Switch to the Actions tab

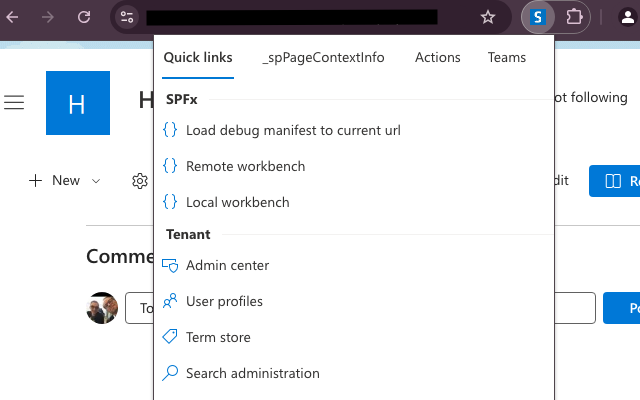[437, 58]
